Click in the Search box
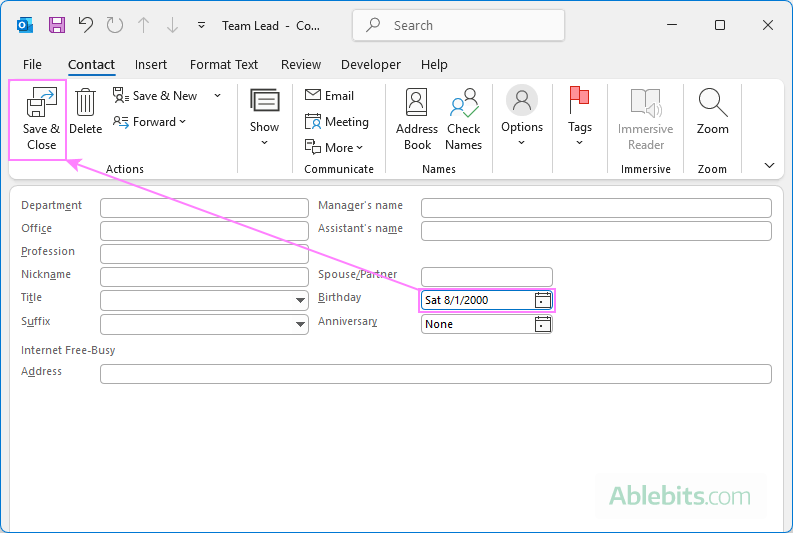This screenshot has height=533, width=793. click(458, 25)
